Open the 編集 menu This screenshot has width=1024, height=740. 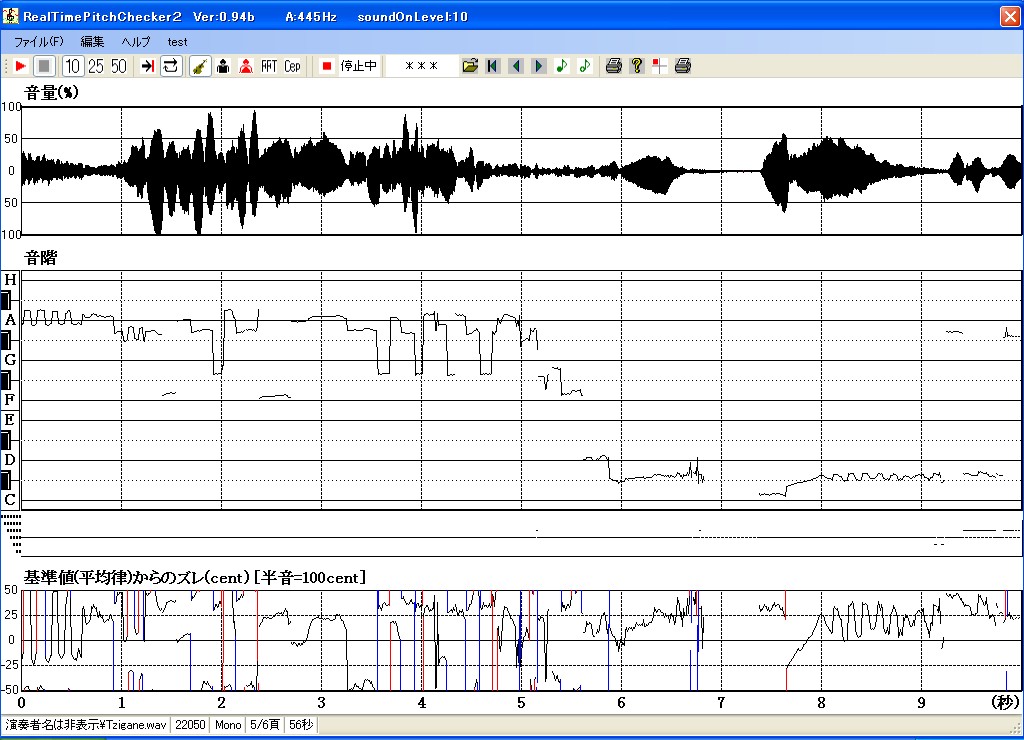tap(92, 42)
